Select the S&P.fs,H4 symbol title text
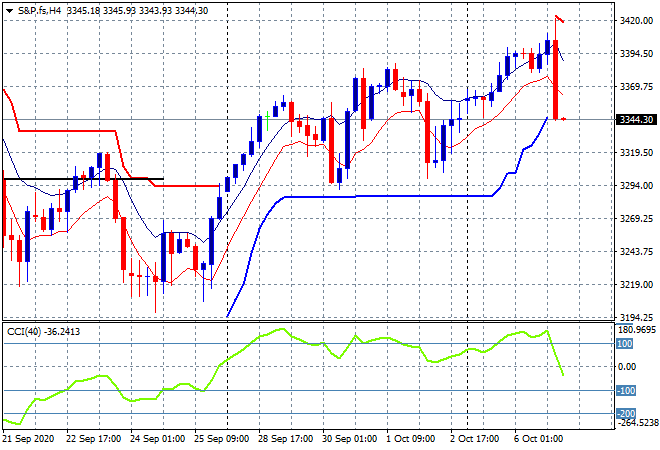Image resolution: width=660 pixels, height=450 pixels. (39, 11)
